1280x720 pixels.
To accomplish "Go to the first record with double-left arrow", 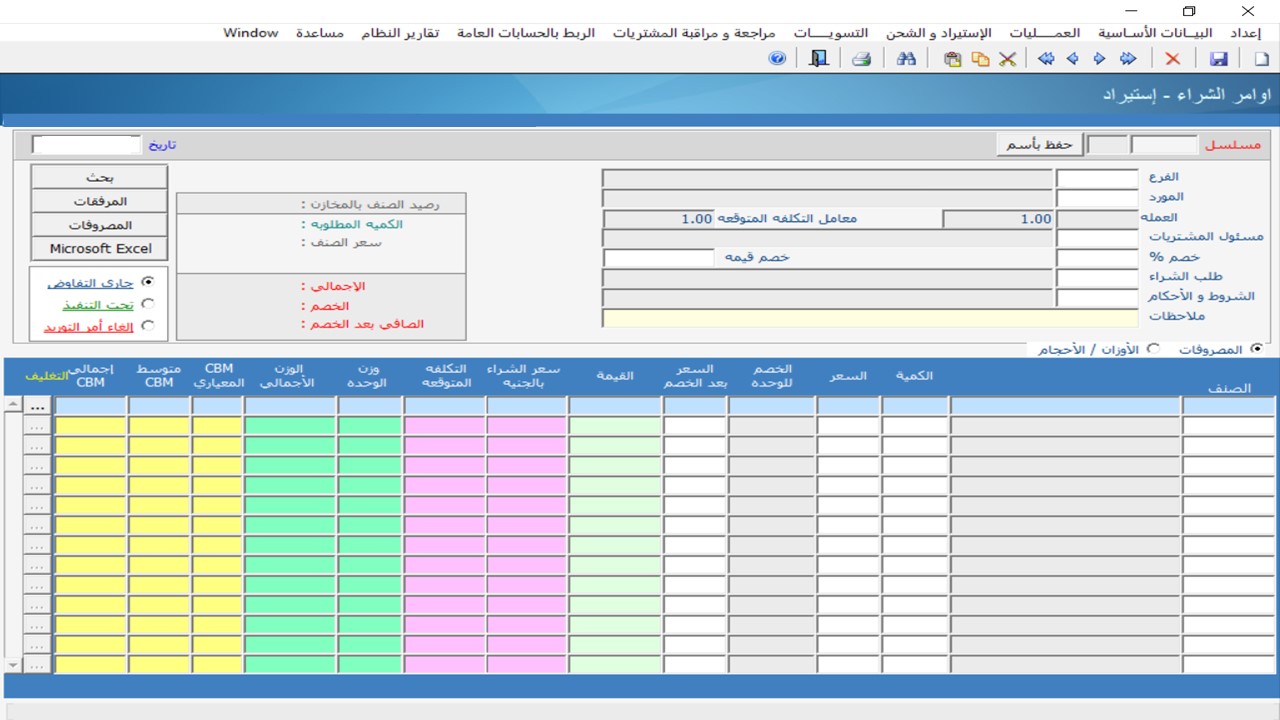I will [x=1046, y=59].
